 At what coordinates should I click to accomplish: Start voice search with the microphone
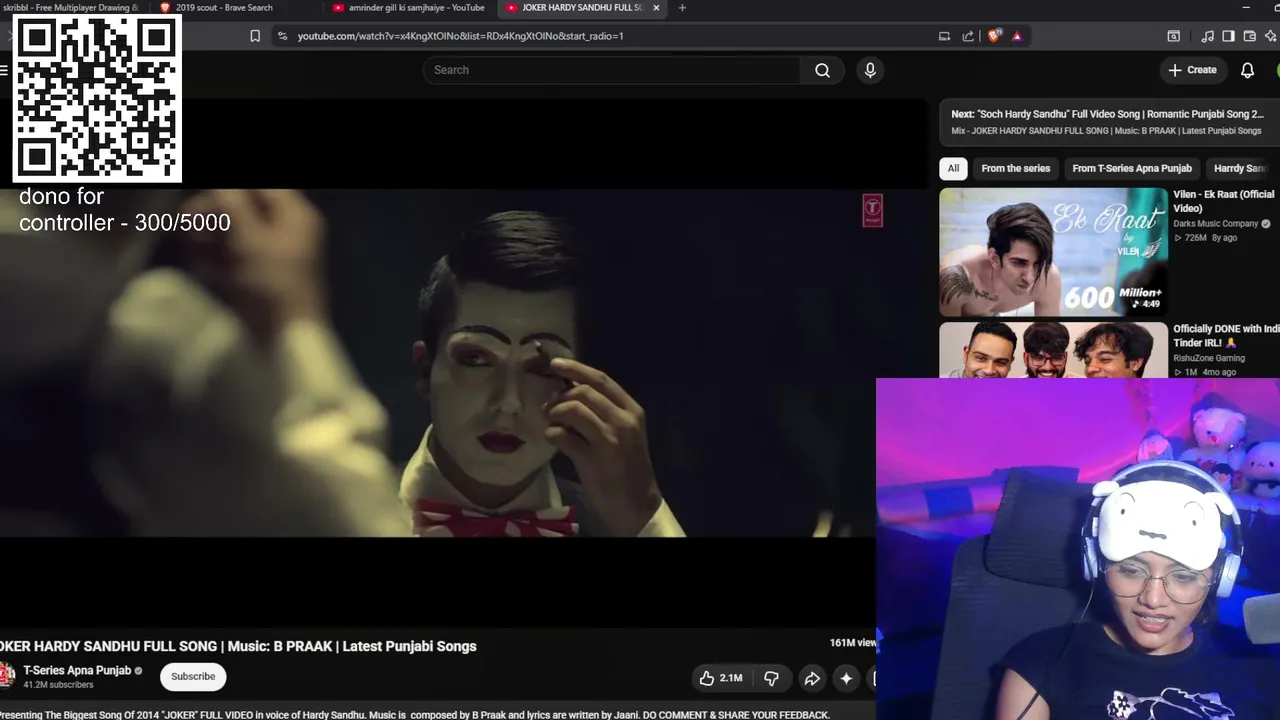(870, 70)
